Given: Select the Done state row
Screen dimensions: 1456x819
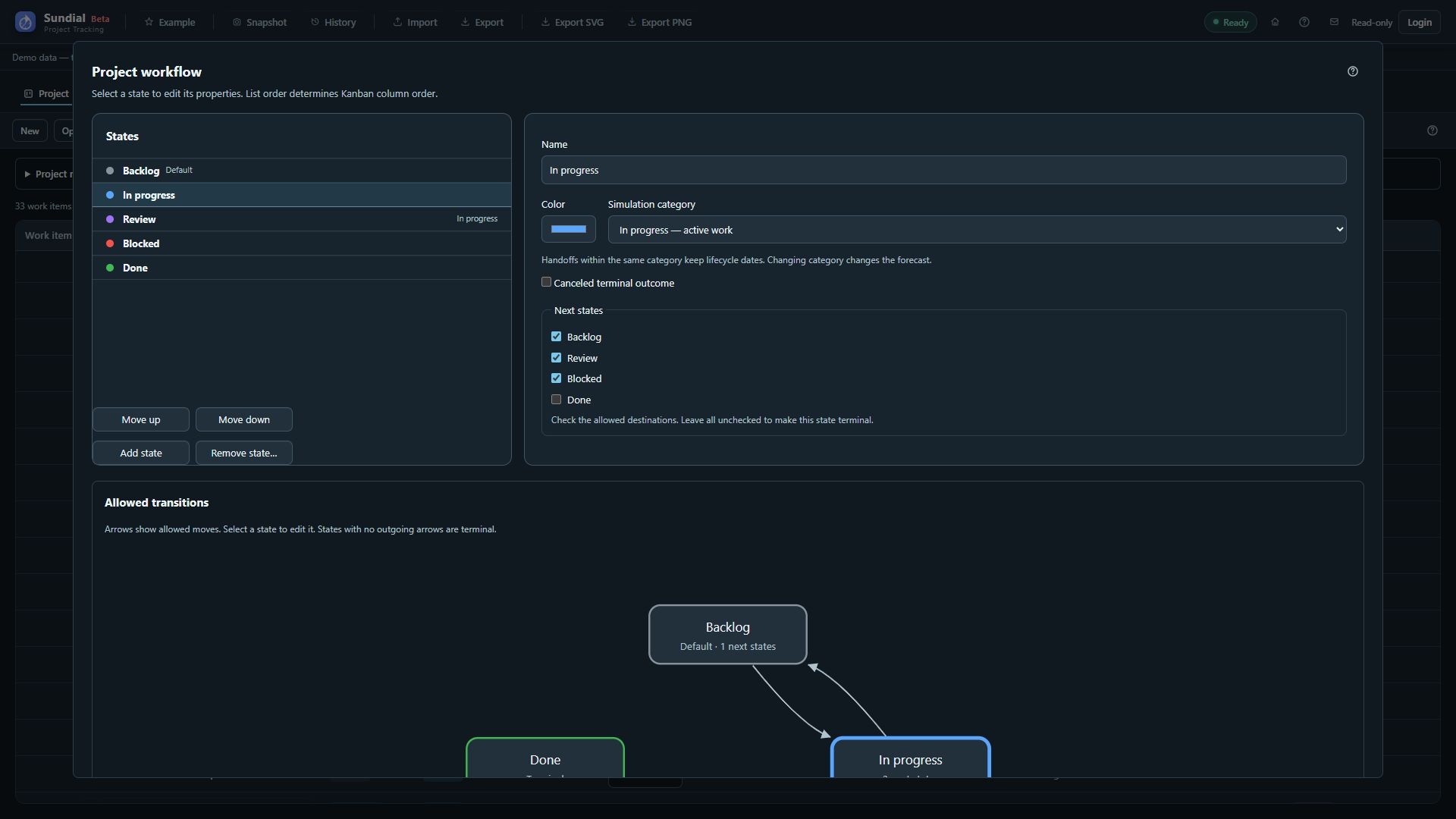Looking at the screenshot, I should pos(302,268).
